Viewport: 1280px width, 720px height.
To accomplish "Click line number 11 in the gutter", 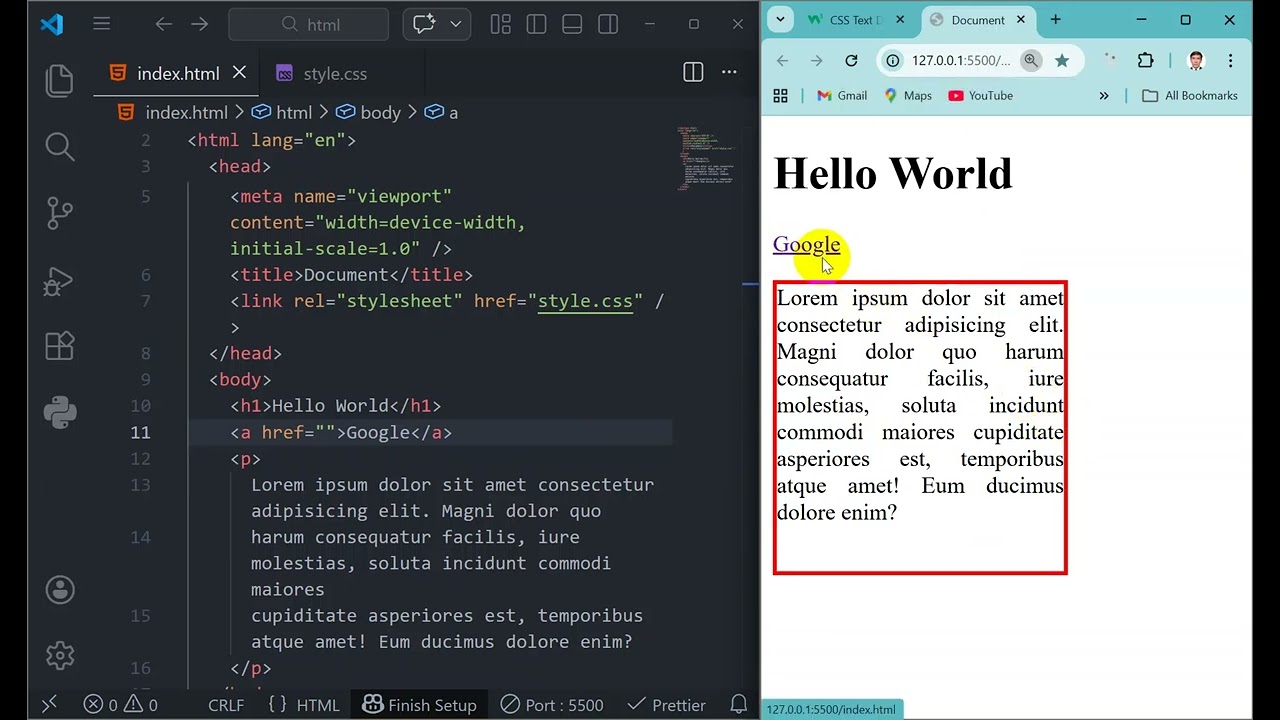I will [140, 432].
